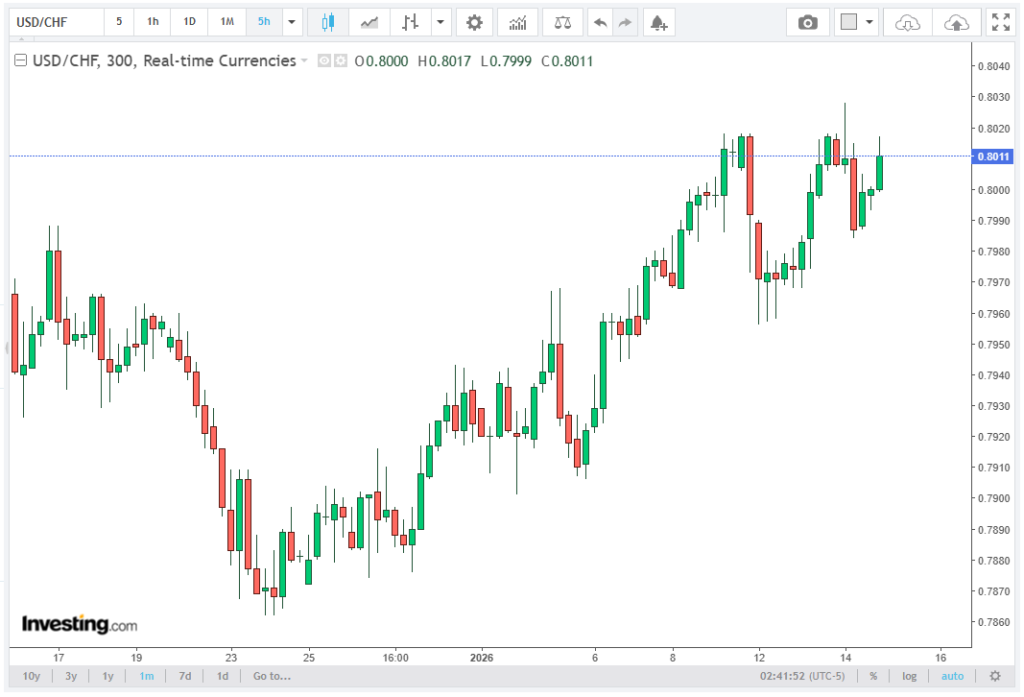Create a price alert
1024x697 pixels.
click(x=656, y=22)
